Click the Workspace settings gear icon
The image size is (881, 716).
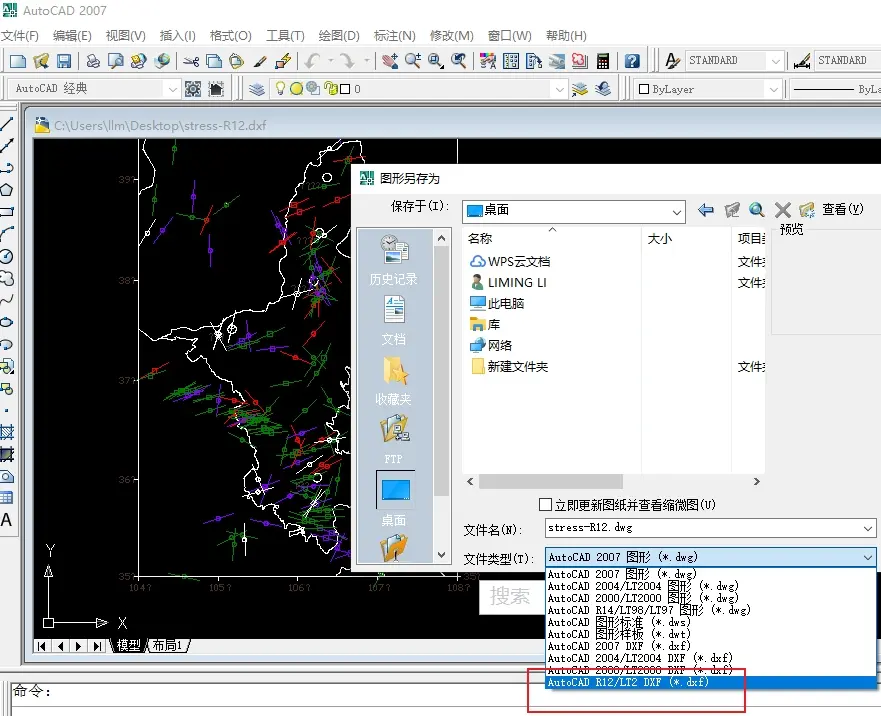click(x=193, y=89)
